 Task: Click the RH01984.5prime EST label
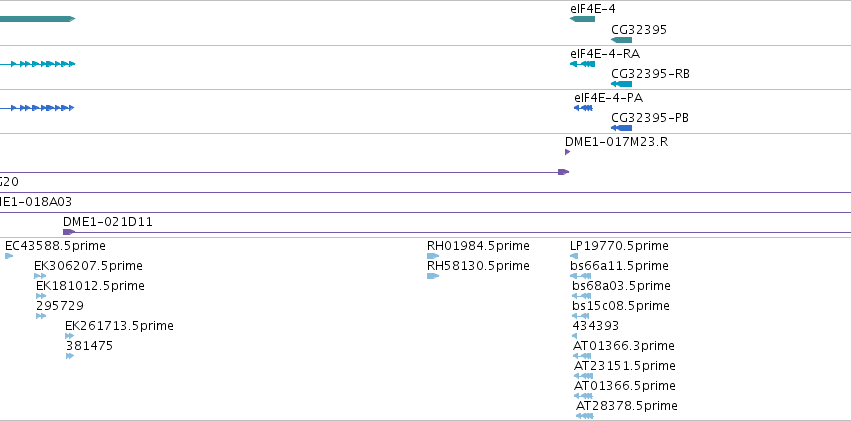478,246
